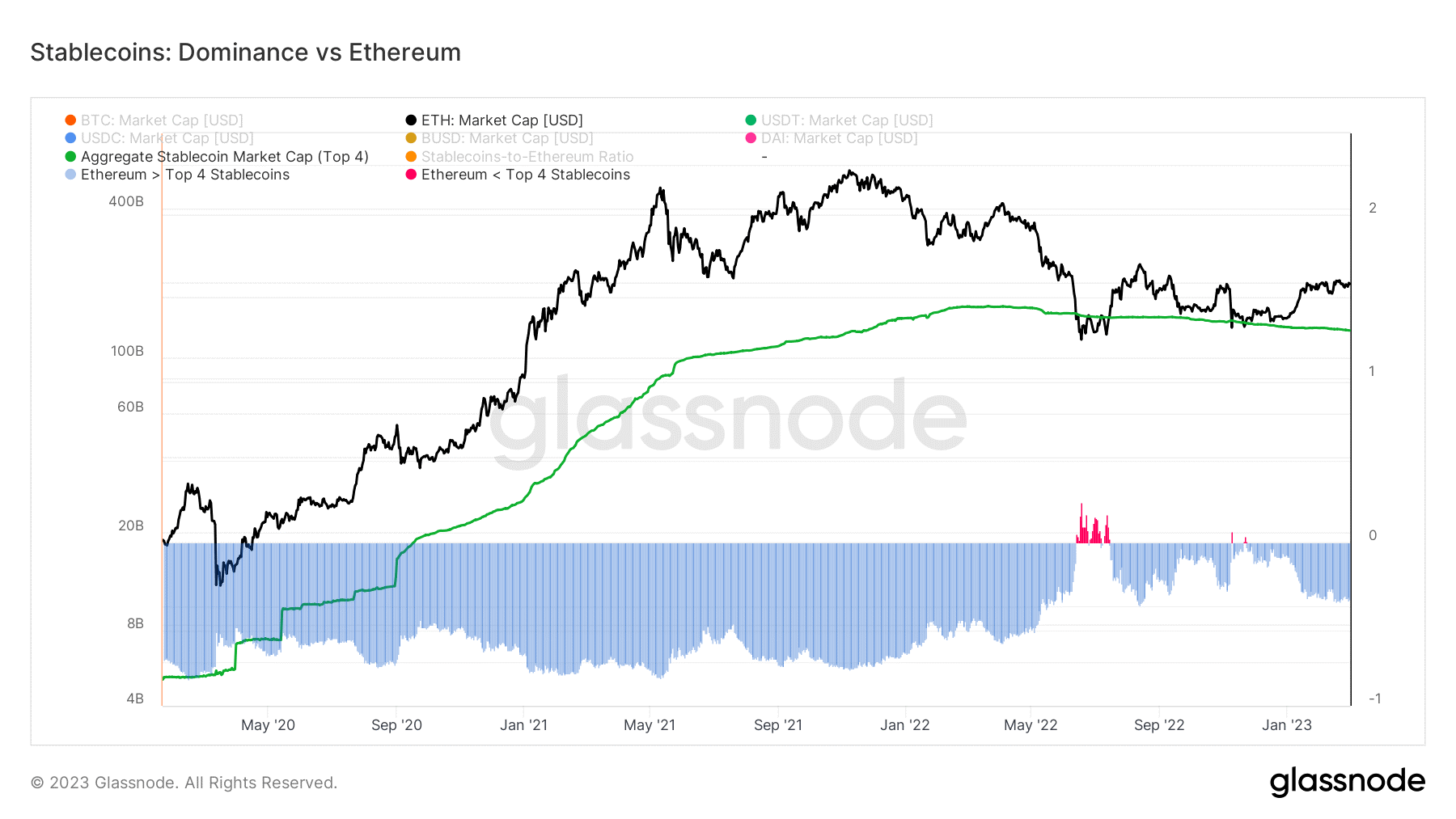Screen dimensions: 1456x819
Task: Toggle USDC Market Cap legend entry
Action: pos(159,138)
